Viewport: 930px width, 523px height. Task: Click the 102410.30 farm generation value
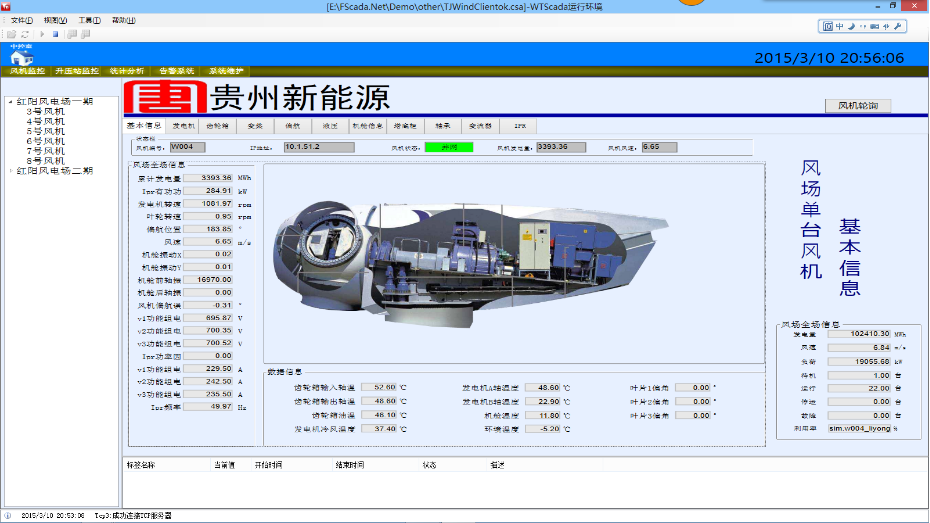click(859, 334)
